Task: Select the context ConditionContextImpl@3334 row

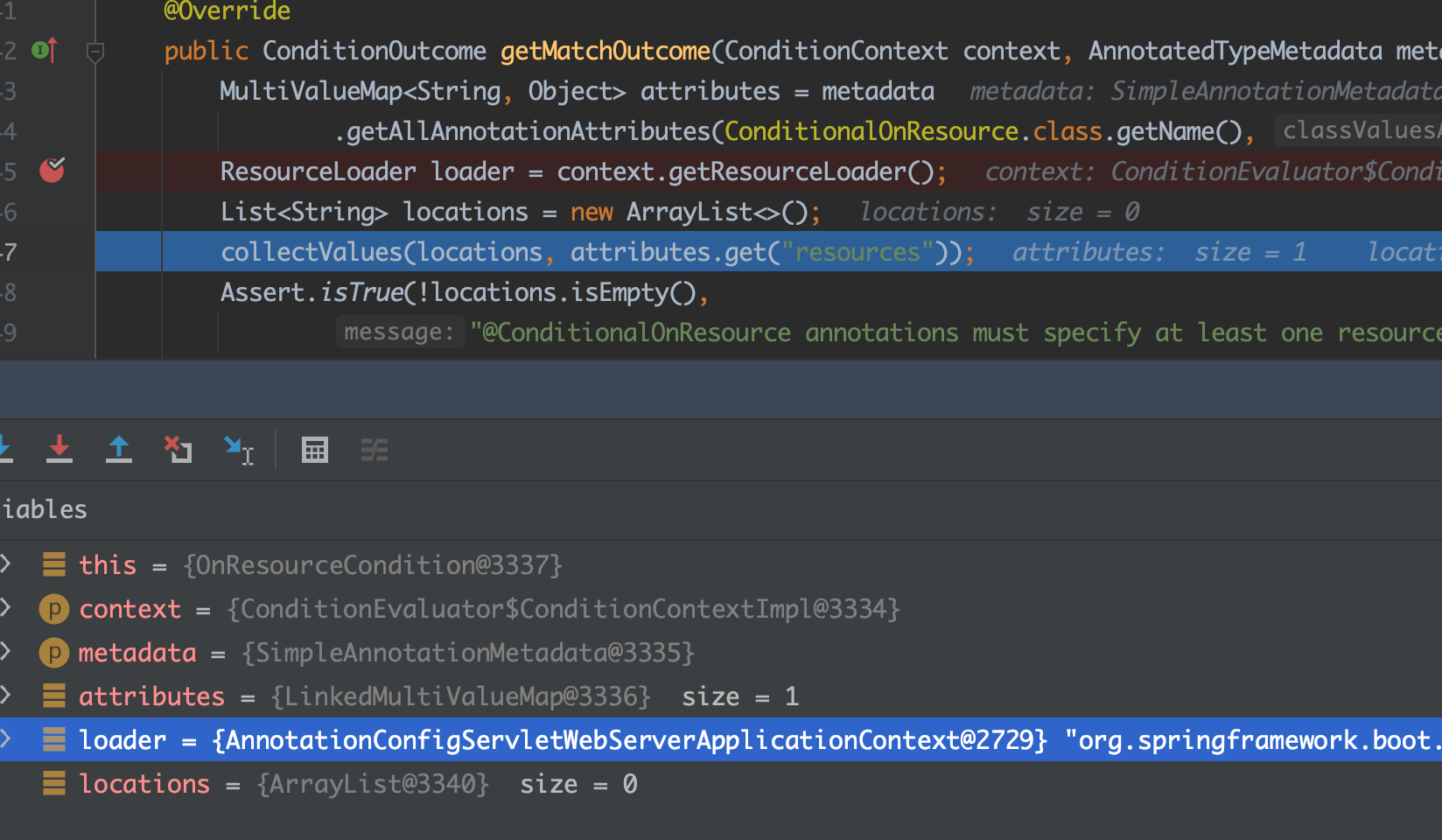Action: [x=721, y=608]
